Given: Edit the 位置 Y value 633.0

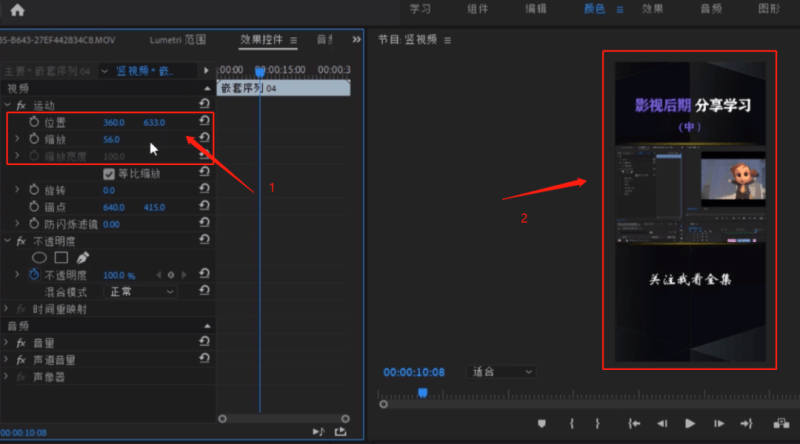Looking at the screenshot, I should pos(154,122).
